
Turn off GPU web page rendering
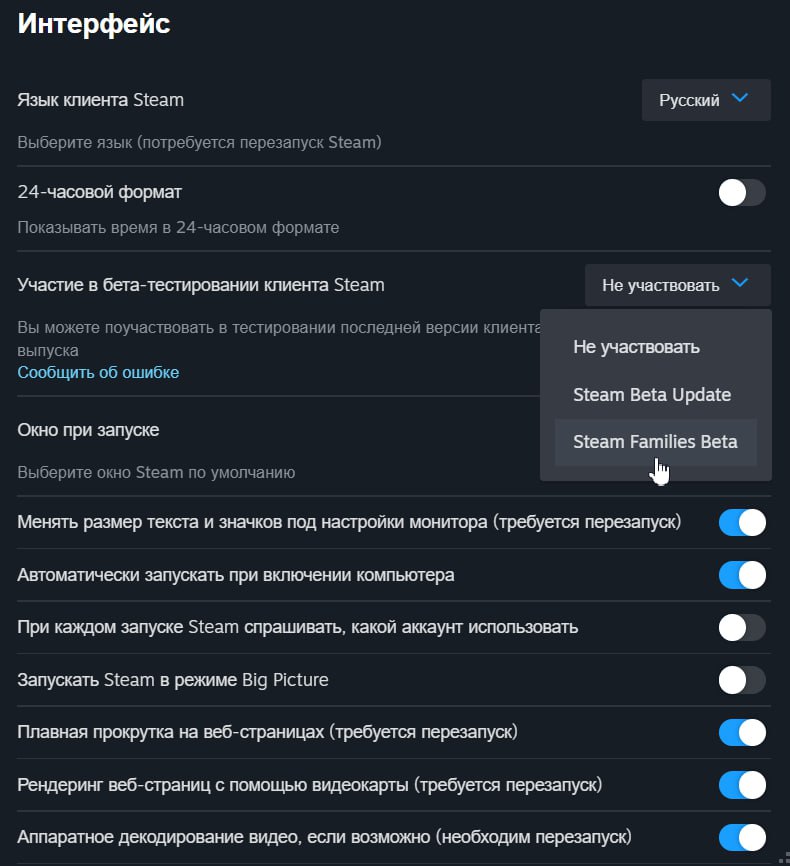[742, 784]
